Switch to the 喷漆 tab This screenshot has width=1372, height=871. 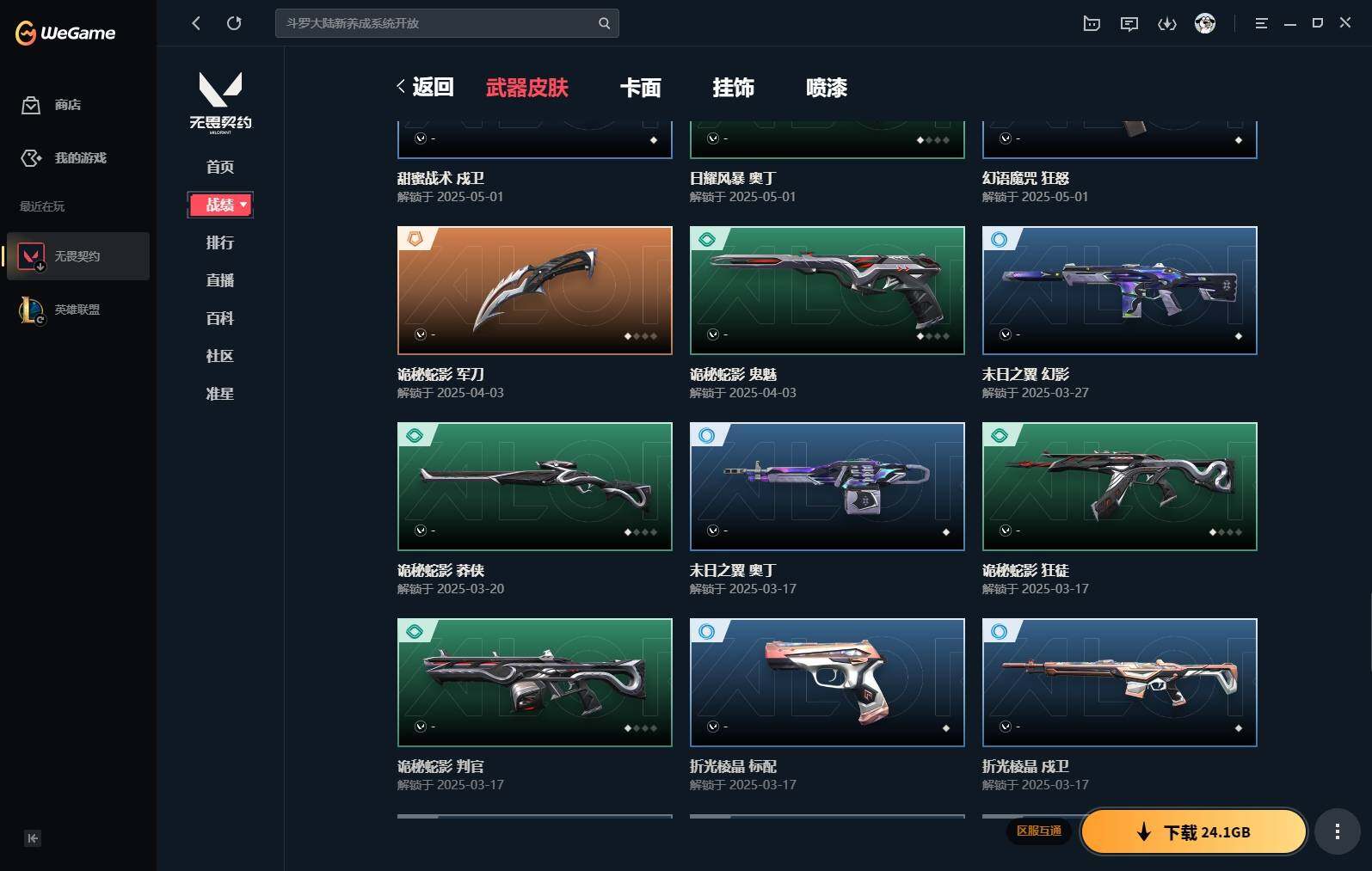point(827,88)
